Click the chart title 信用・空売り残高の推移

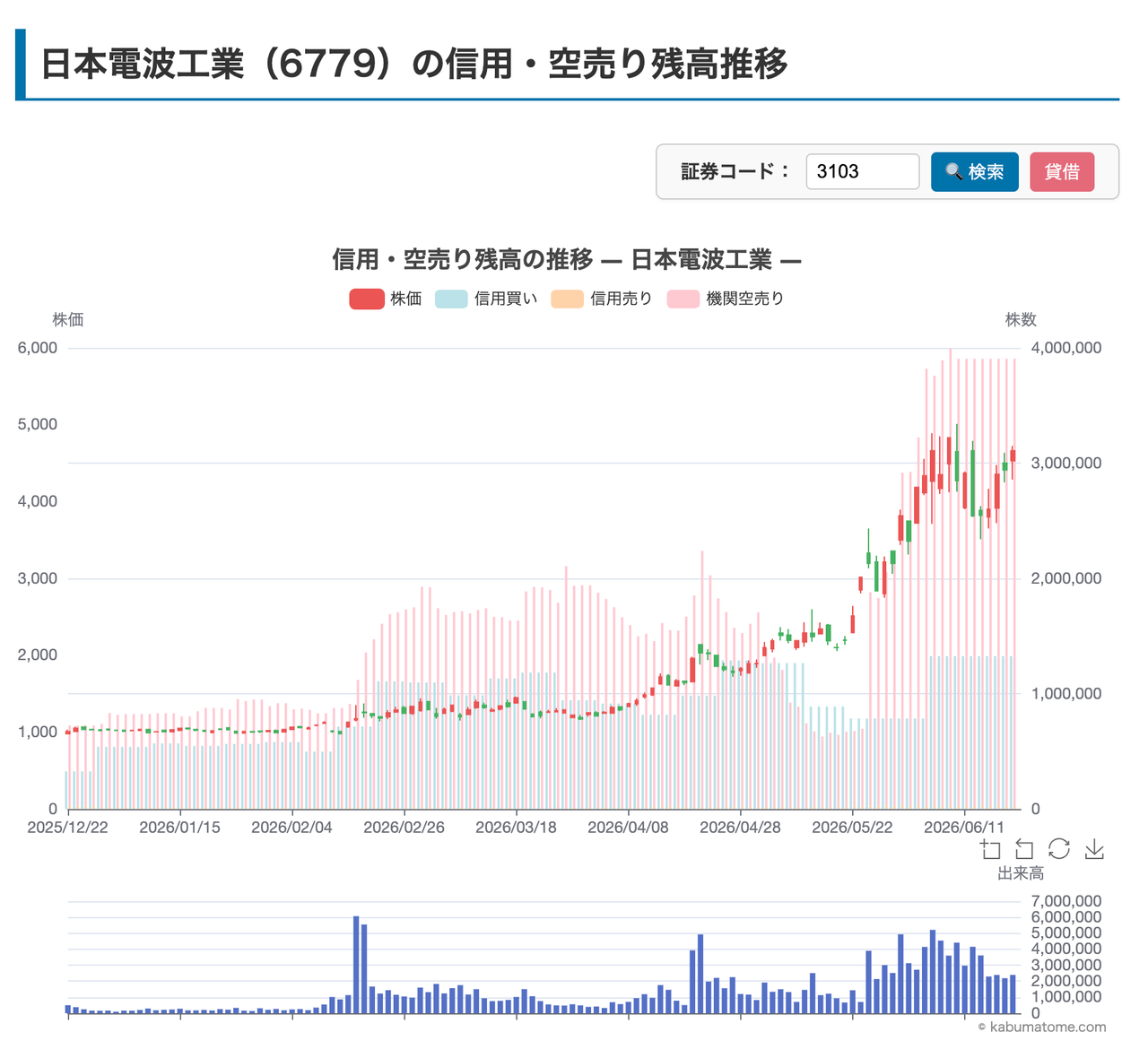tap(463, 260)
